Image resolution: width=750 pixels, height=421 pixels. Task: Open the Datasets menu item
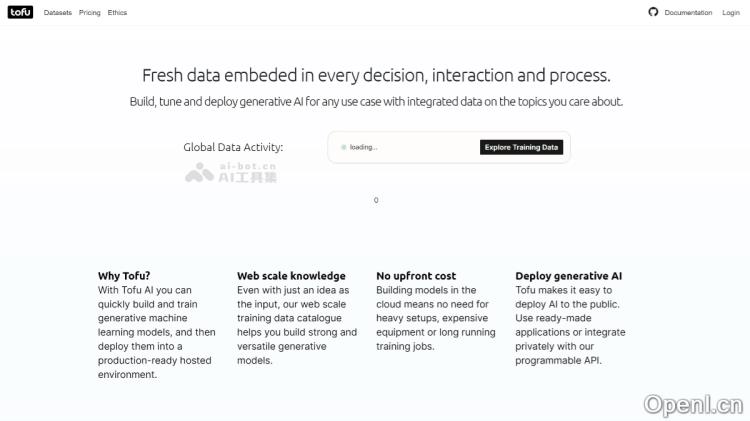coord(58,13)
